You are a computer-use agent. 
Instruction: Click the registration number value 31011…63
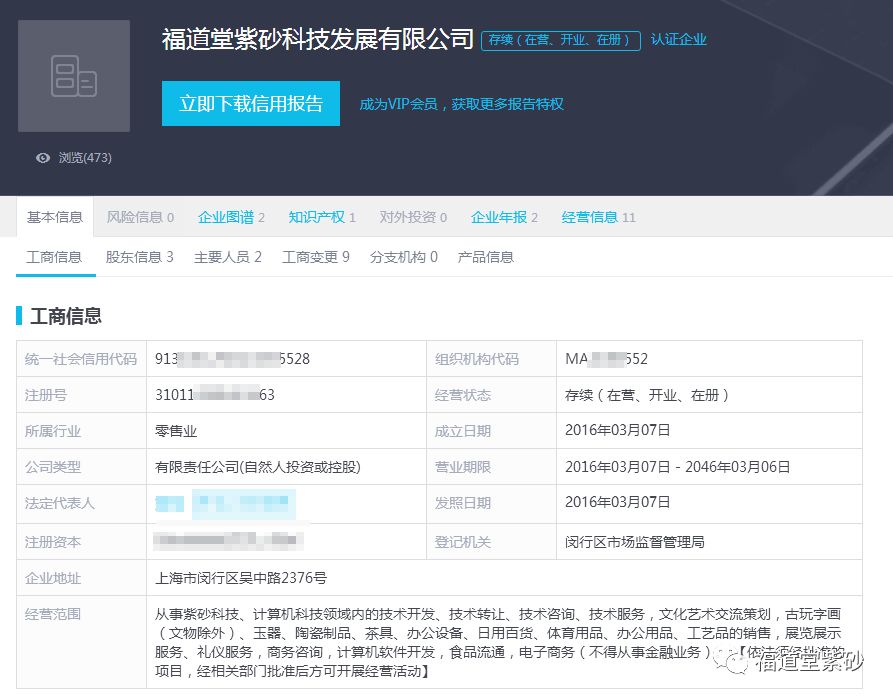click(x=215, y=395)
